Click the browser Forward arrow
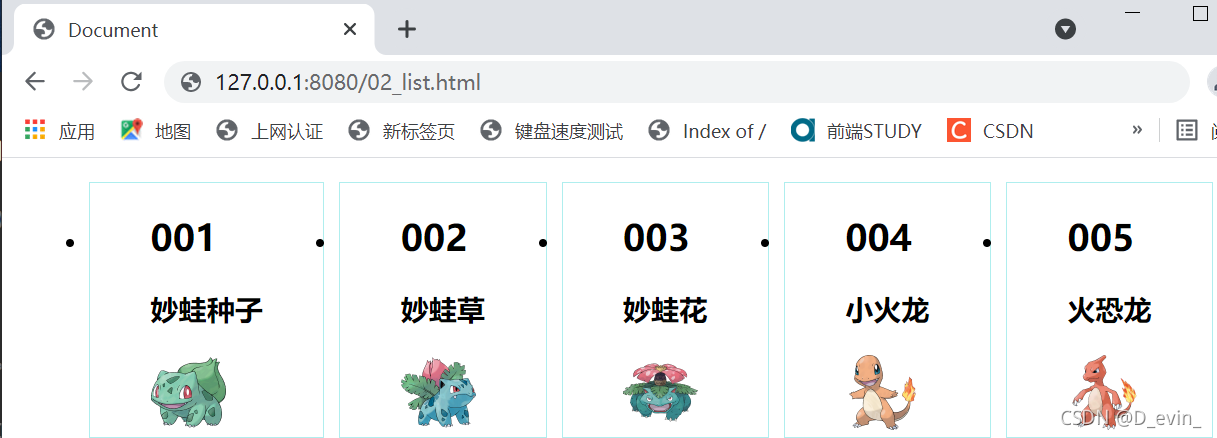Image resolution: width=1217 pixels, height=438 pixels. pos(83,82)
